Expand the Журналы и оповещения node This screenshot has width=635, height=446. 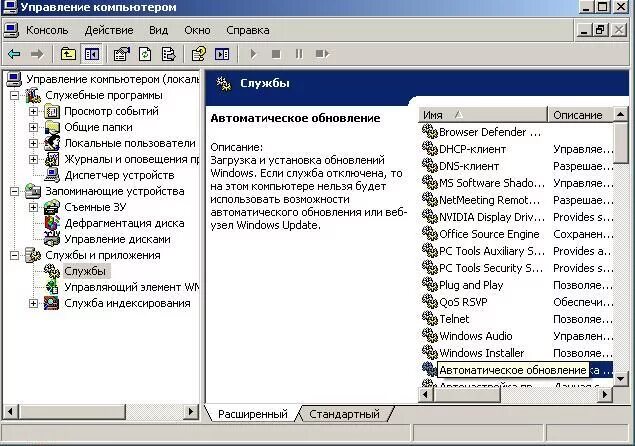[x=33, y=160]
